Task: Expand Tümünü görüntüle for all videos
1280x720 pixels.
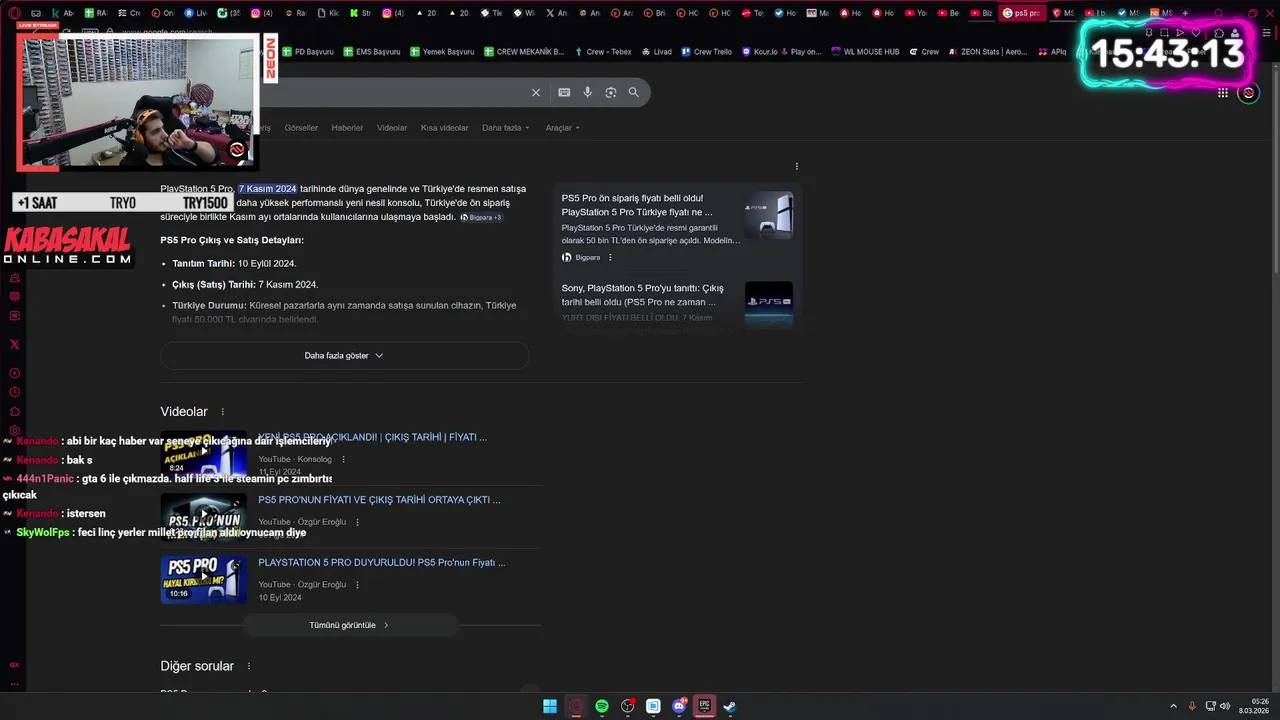Action: coord(350,625)
